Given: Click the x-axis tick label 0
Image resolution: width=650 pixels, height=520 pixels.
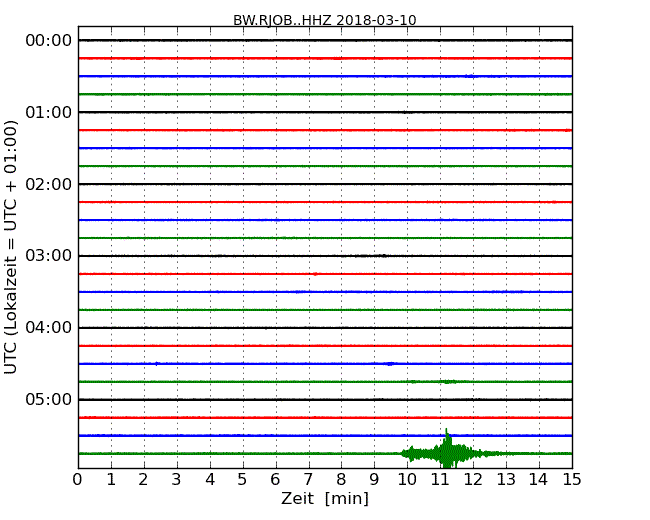Looking at the screenshot, I should (78, 479).
